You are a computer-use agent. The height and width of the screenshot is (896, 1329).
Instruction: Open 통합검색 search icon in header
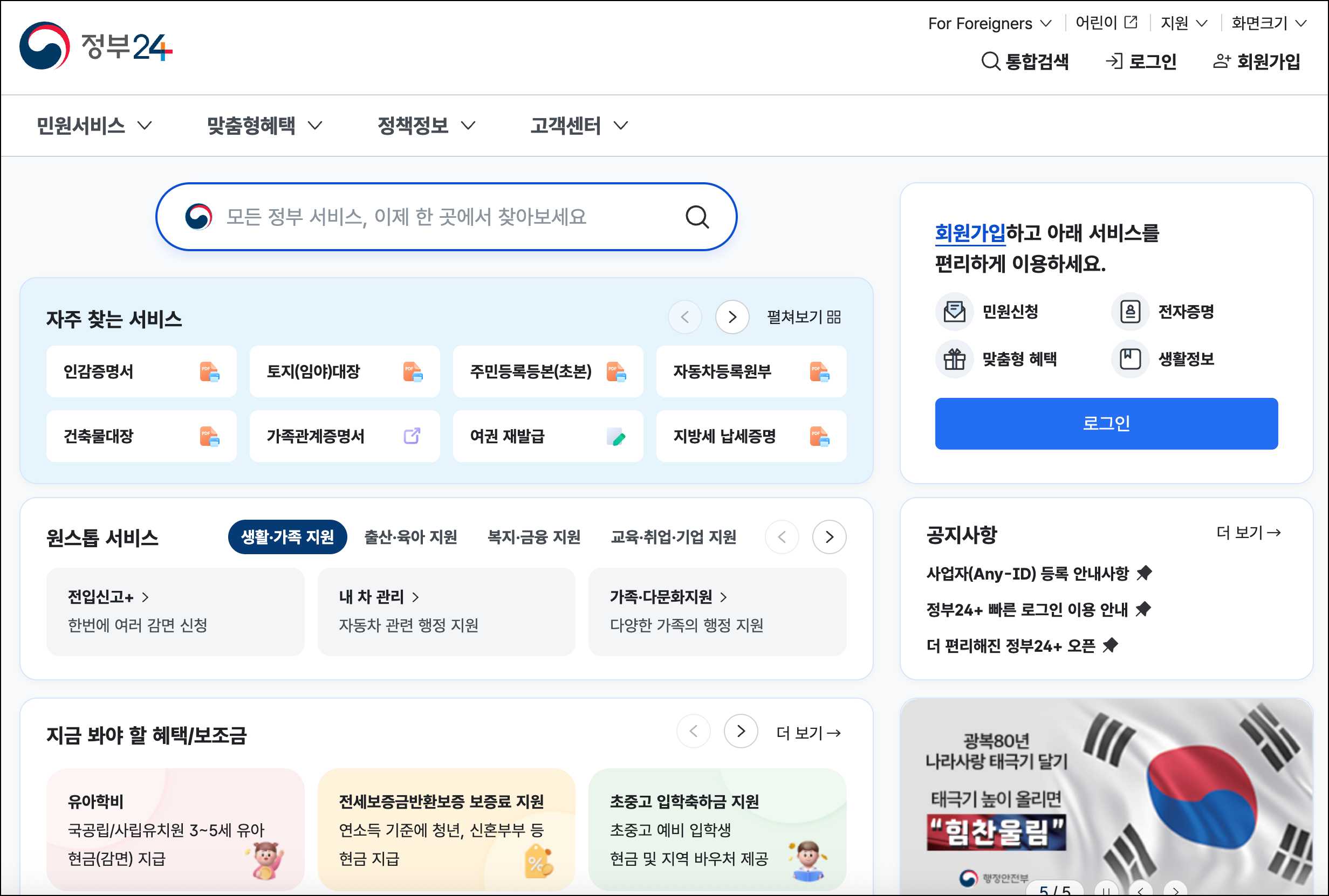990,61
